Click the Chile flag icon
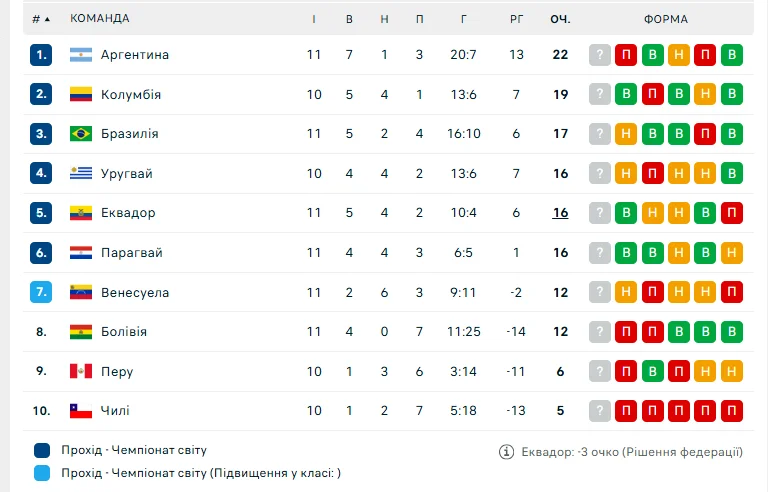 click(81, 411)
